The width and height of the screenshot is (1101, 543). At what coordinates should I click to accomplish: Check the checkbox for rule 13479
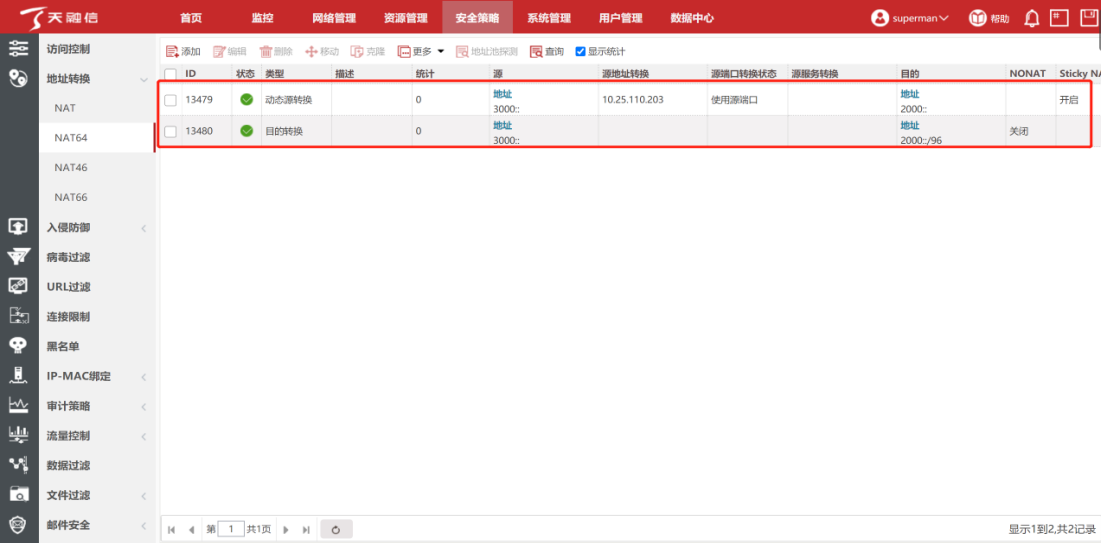click(x=170, y=100)
